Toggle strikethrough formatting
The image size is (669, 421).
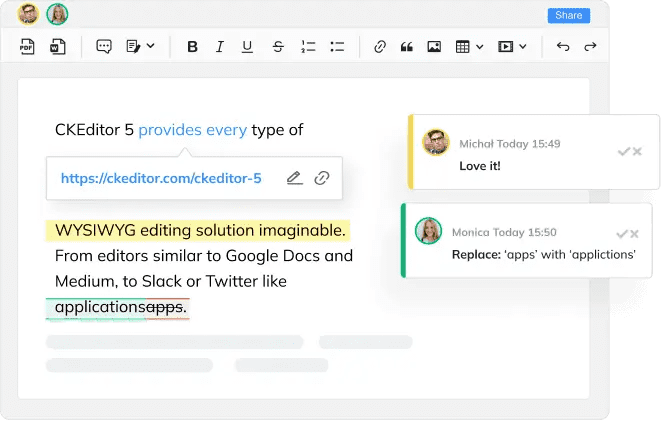pyautogui.click(x=278, y=46)
